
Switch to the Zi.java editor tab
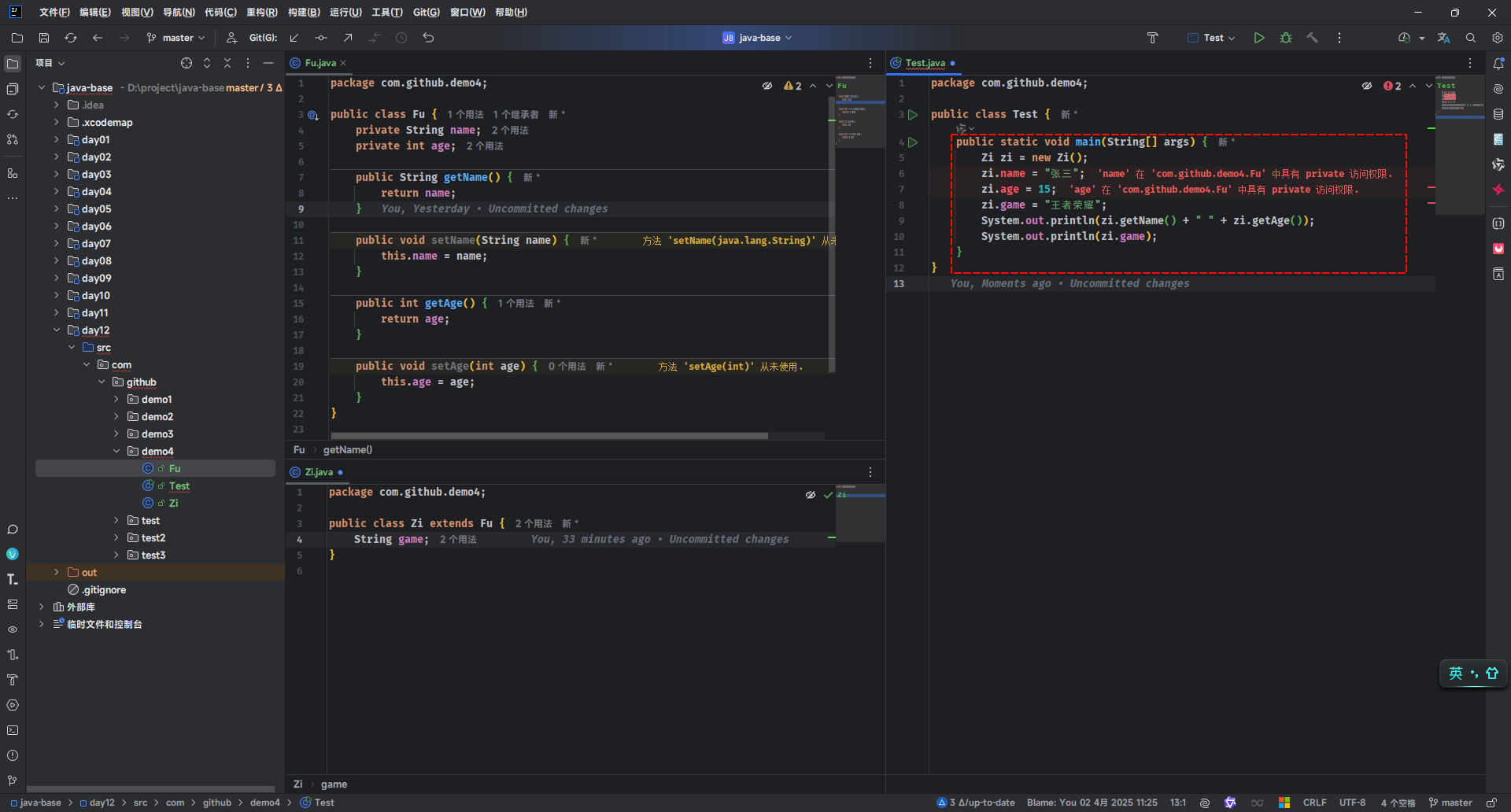click(x=319, y=472)
